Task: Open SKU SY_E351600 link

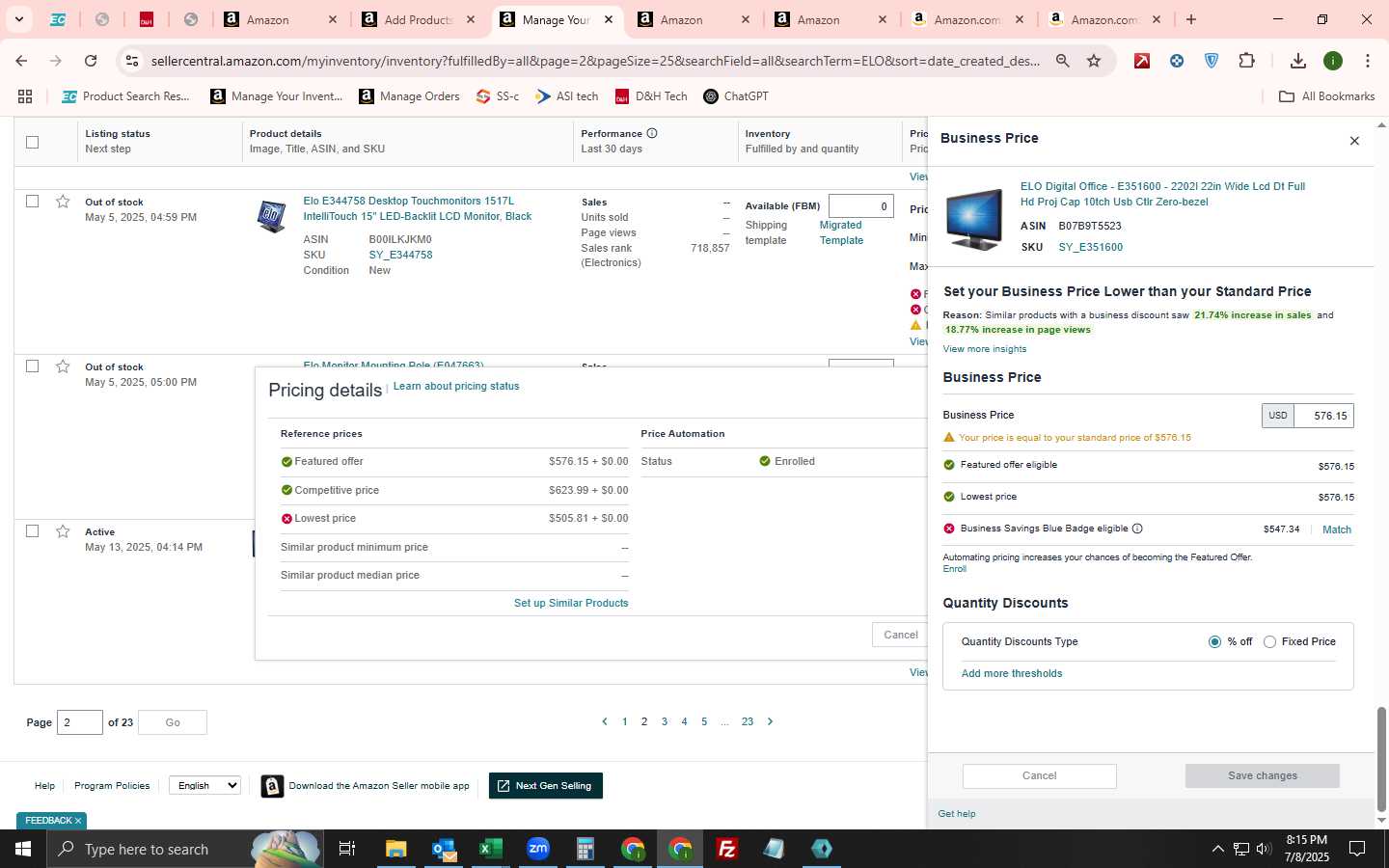Action: click(x=1090, y=247)
